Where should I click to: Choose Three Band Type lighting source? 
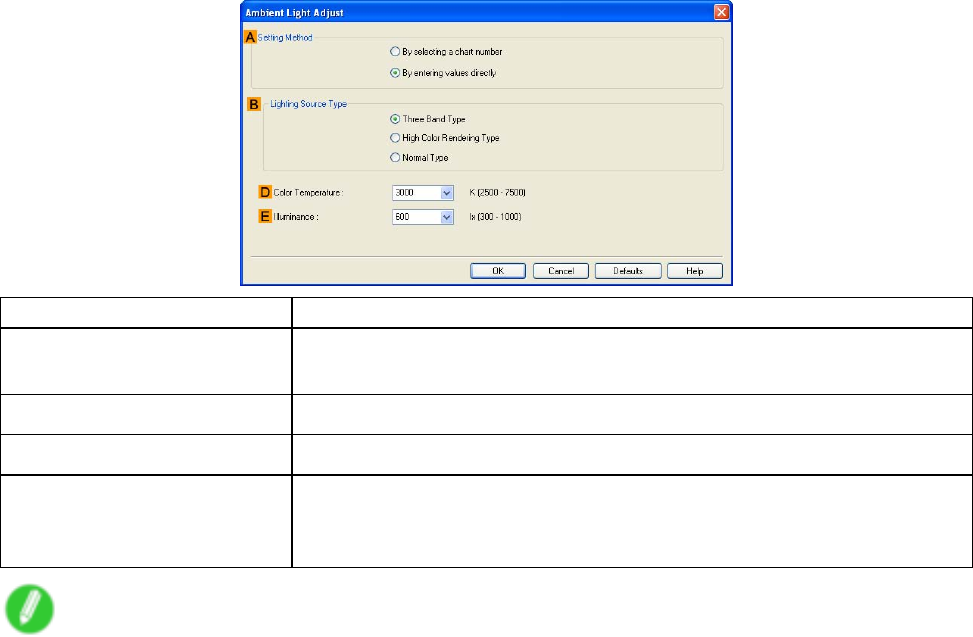pos(428,119)
